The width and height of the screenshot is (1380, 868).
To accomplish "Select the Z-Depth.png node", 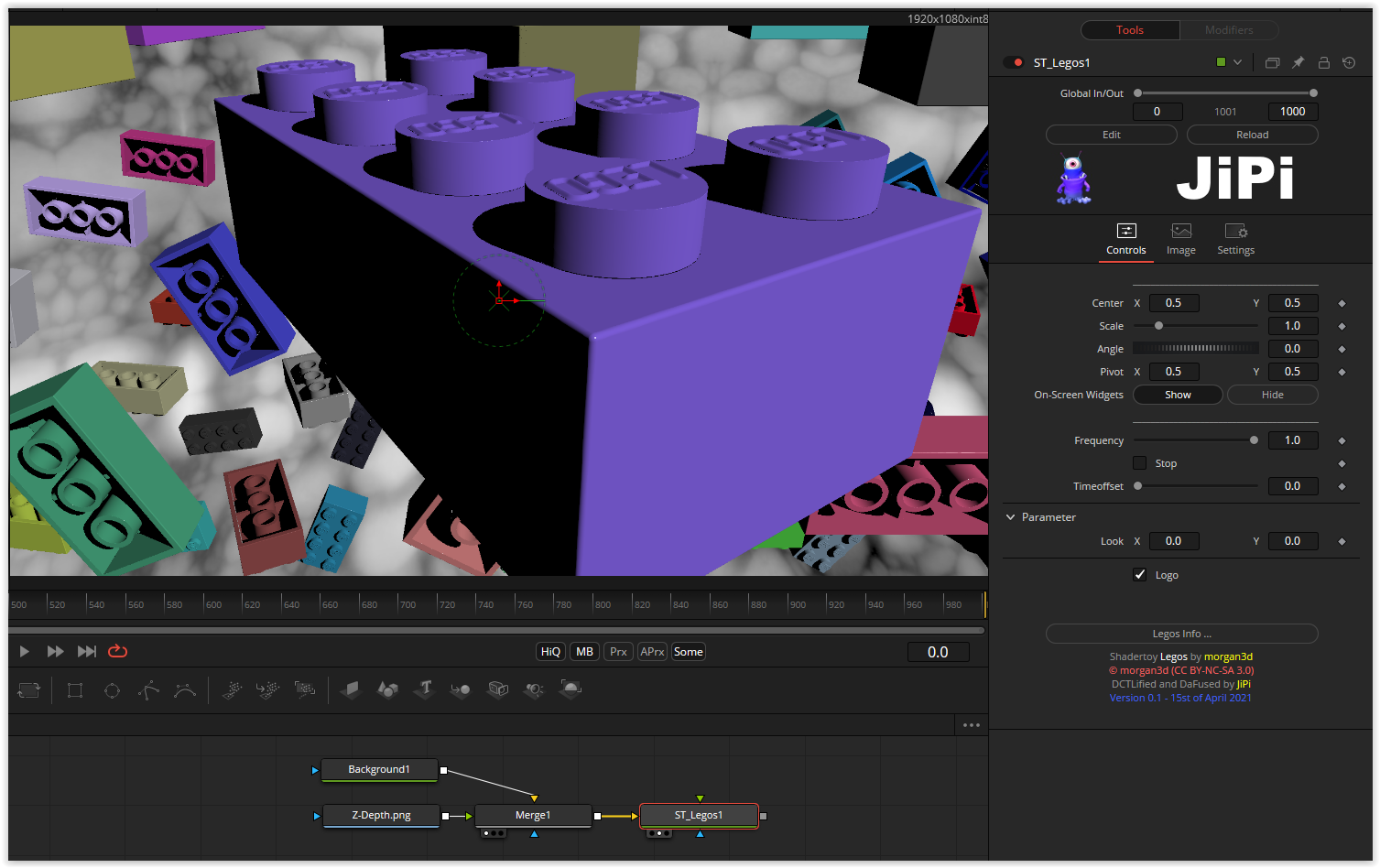I will pyautogui.click(x=382, y=816).
